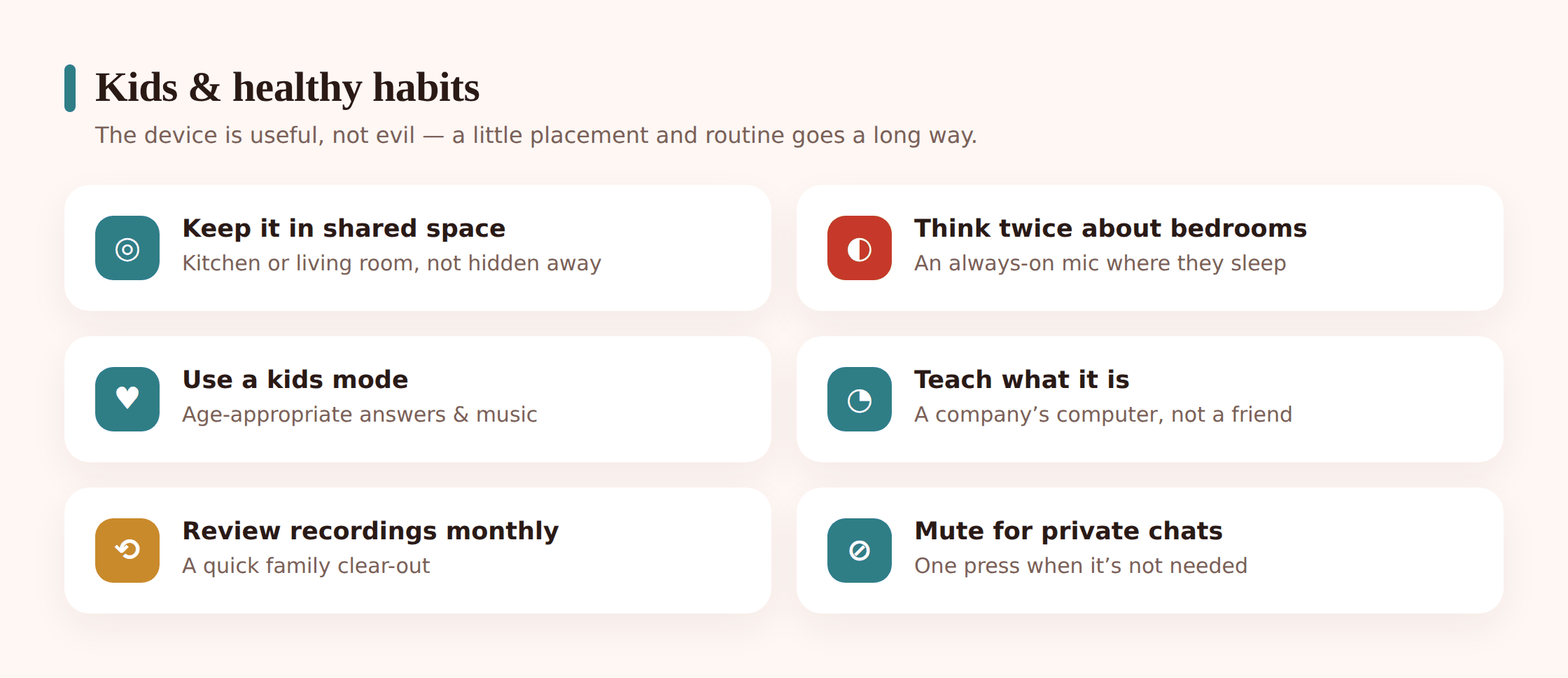Click the pie clock icon beside Teach what it is
Image resolution: width=1568 pixels, height=678 pixels.
[x=860, y=399]
